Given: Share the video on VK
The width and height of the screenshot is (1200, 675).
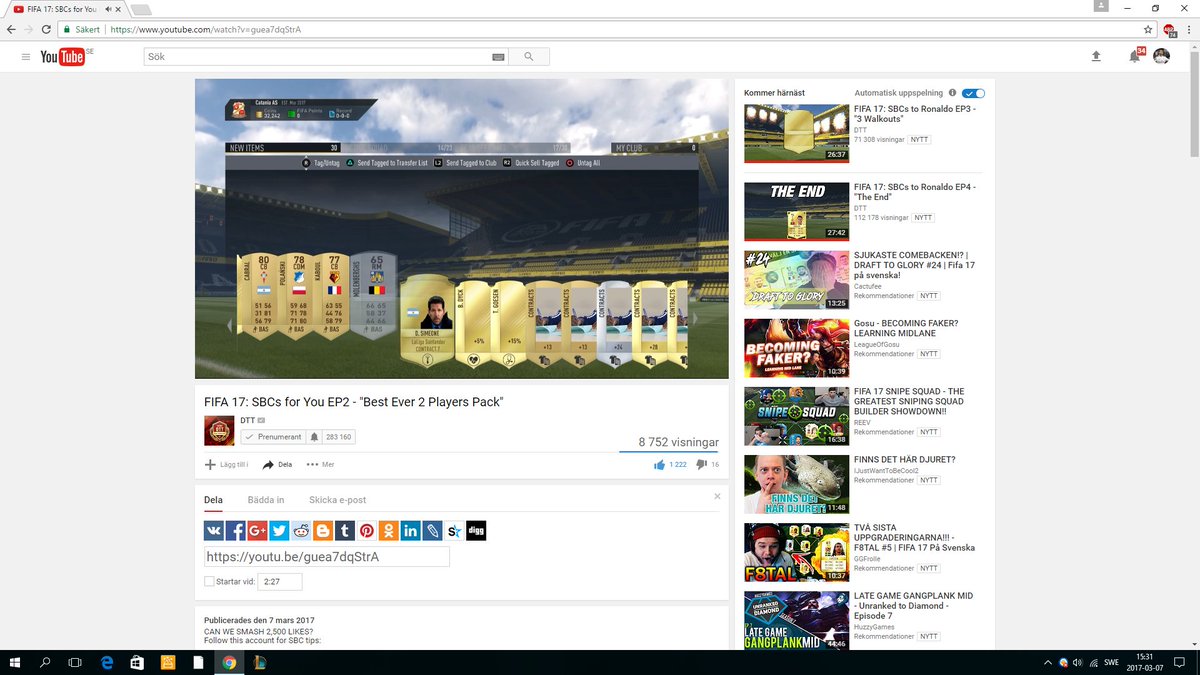Looking at the screenshot, I should point(214,531).
